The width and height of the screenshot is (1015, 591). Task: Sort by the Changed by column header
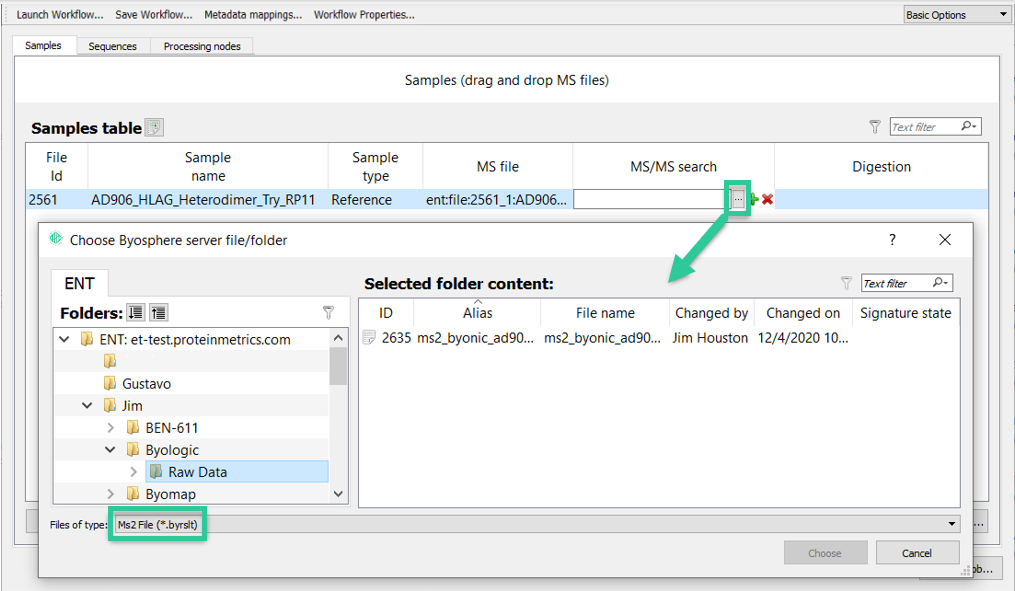click(711, 313)
